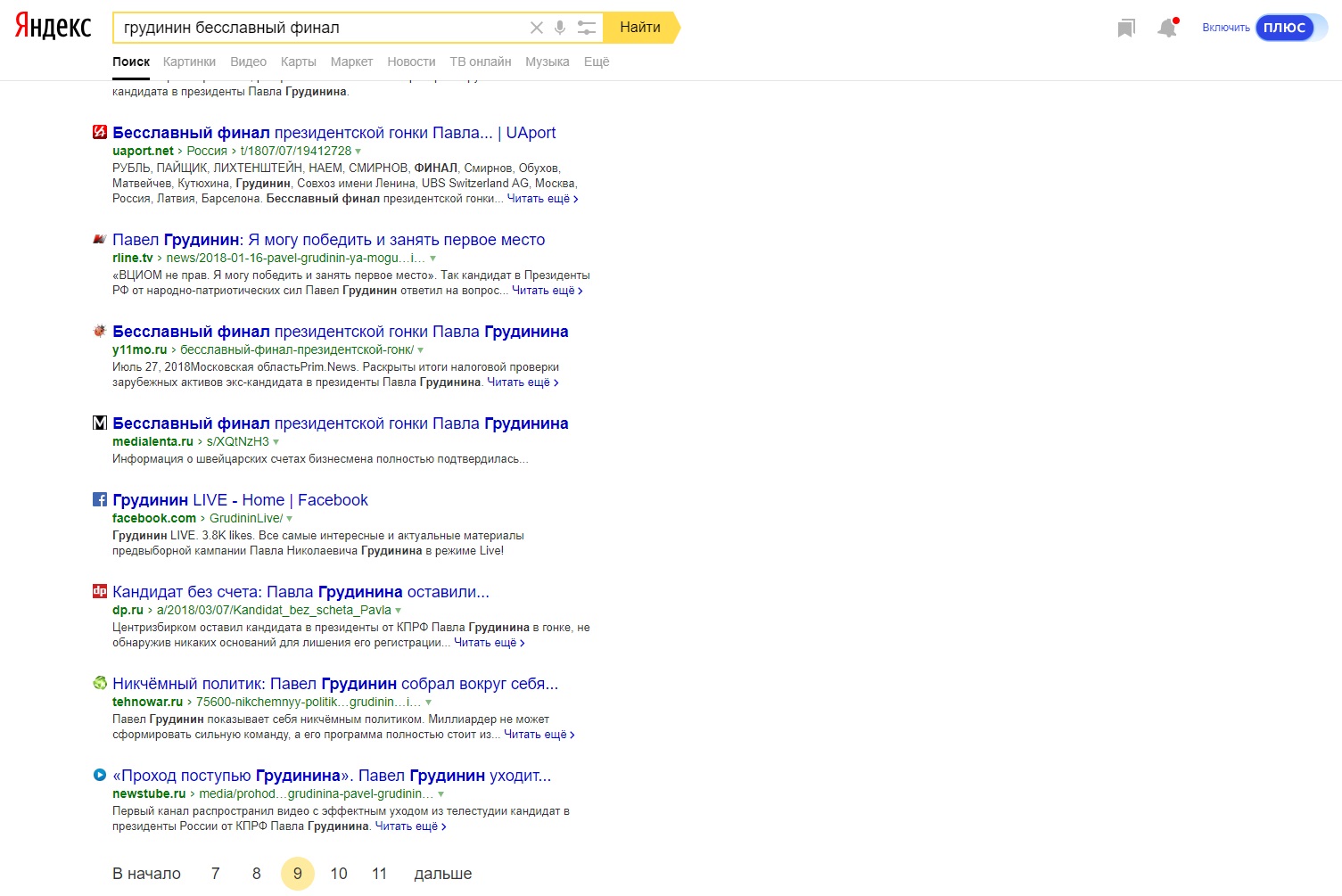Click Читать ещё in the tehnowar.ru snippet

pos(539,735)
